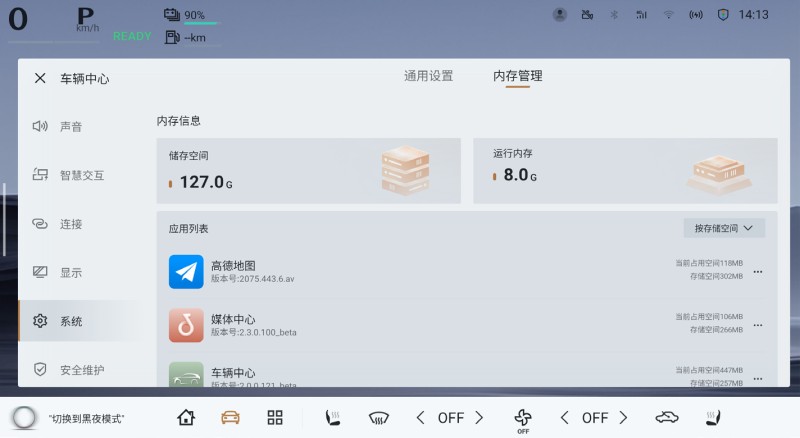
Task: Click version text 版本号:2075.443.6.av
Action: click(253, 279)
